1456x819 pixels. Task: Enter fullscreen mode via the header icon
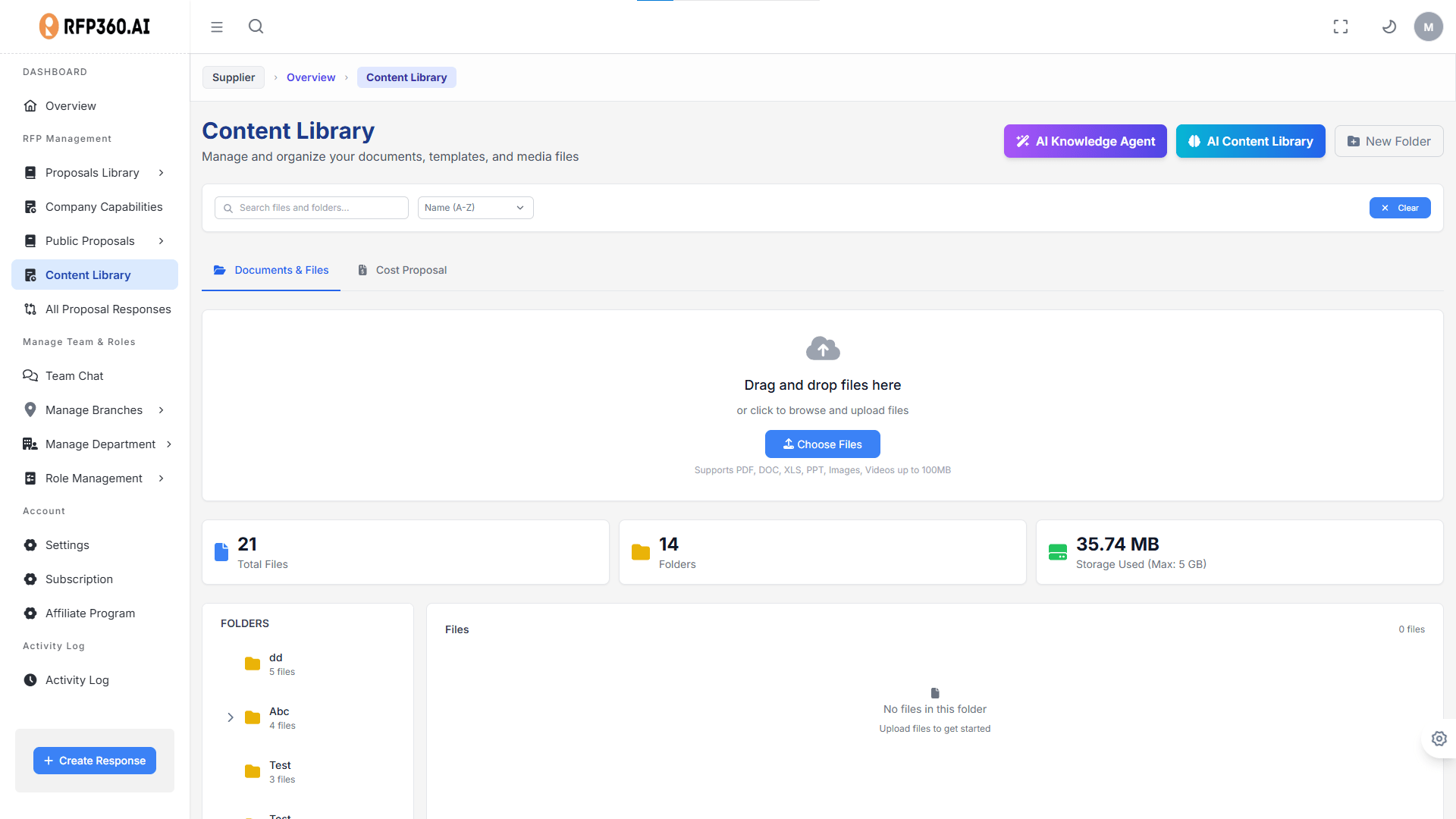pyautogui.click(x=1341, y=27)
